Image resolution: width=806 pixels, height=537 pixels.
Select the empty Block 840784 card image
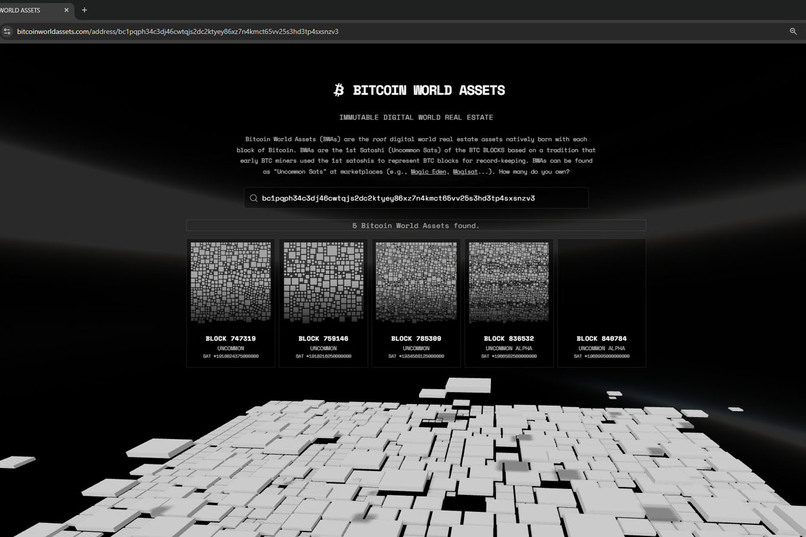tap(601, 282)
